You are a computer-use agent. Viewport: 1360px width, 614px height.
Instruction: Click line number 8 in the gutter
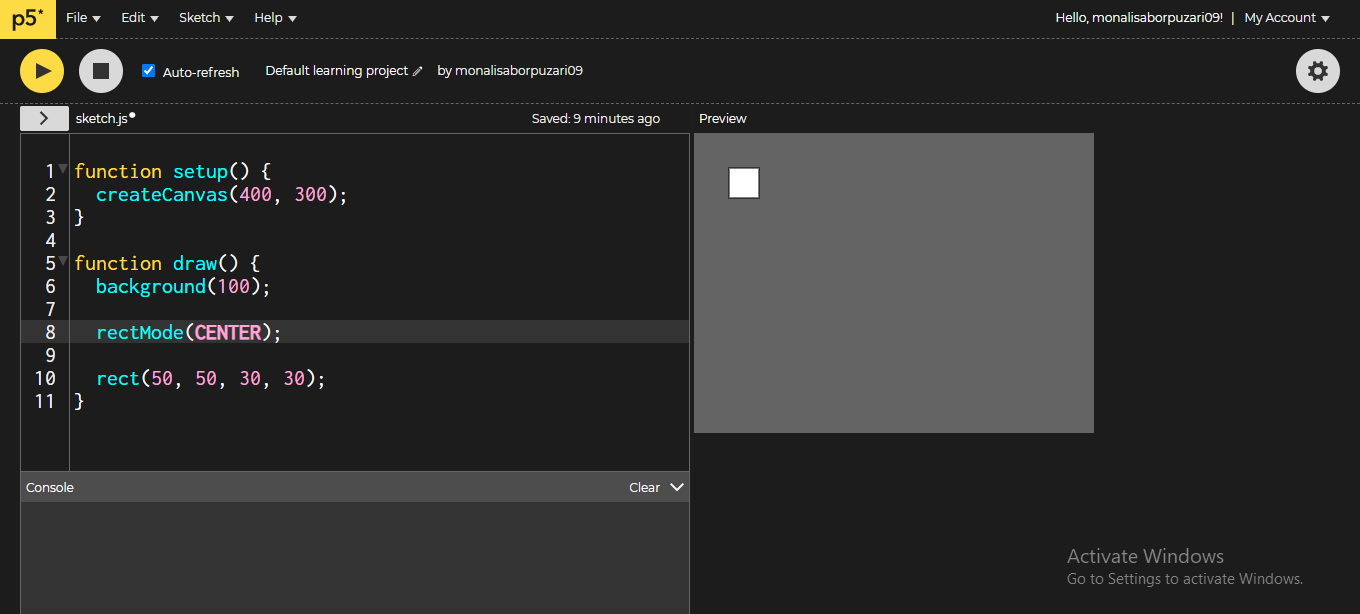(50, 332)
